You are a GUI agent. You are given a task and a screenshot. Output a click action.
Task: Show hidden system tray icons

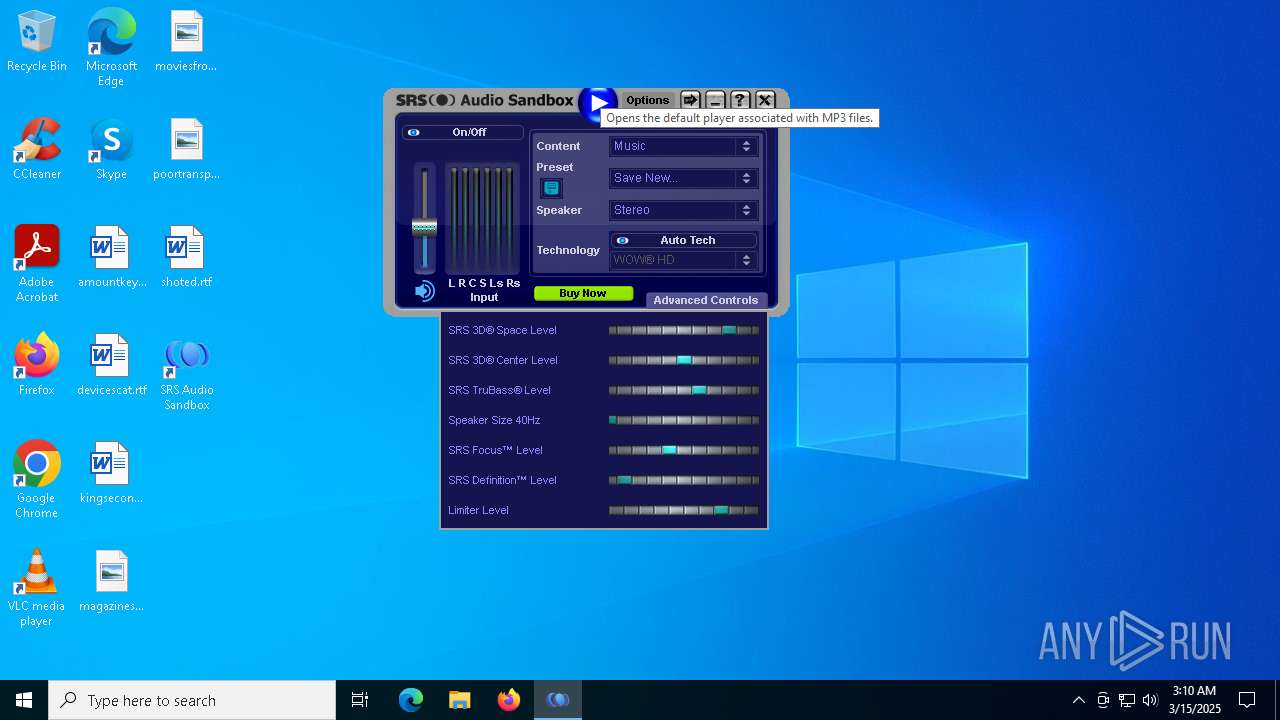tap(1078, 700)
